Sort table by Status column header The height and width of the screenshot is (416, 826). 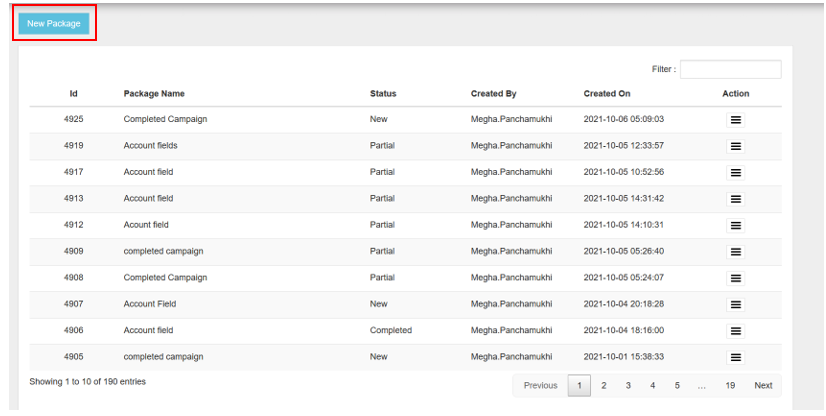383,94
